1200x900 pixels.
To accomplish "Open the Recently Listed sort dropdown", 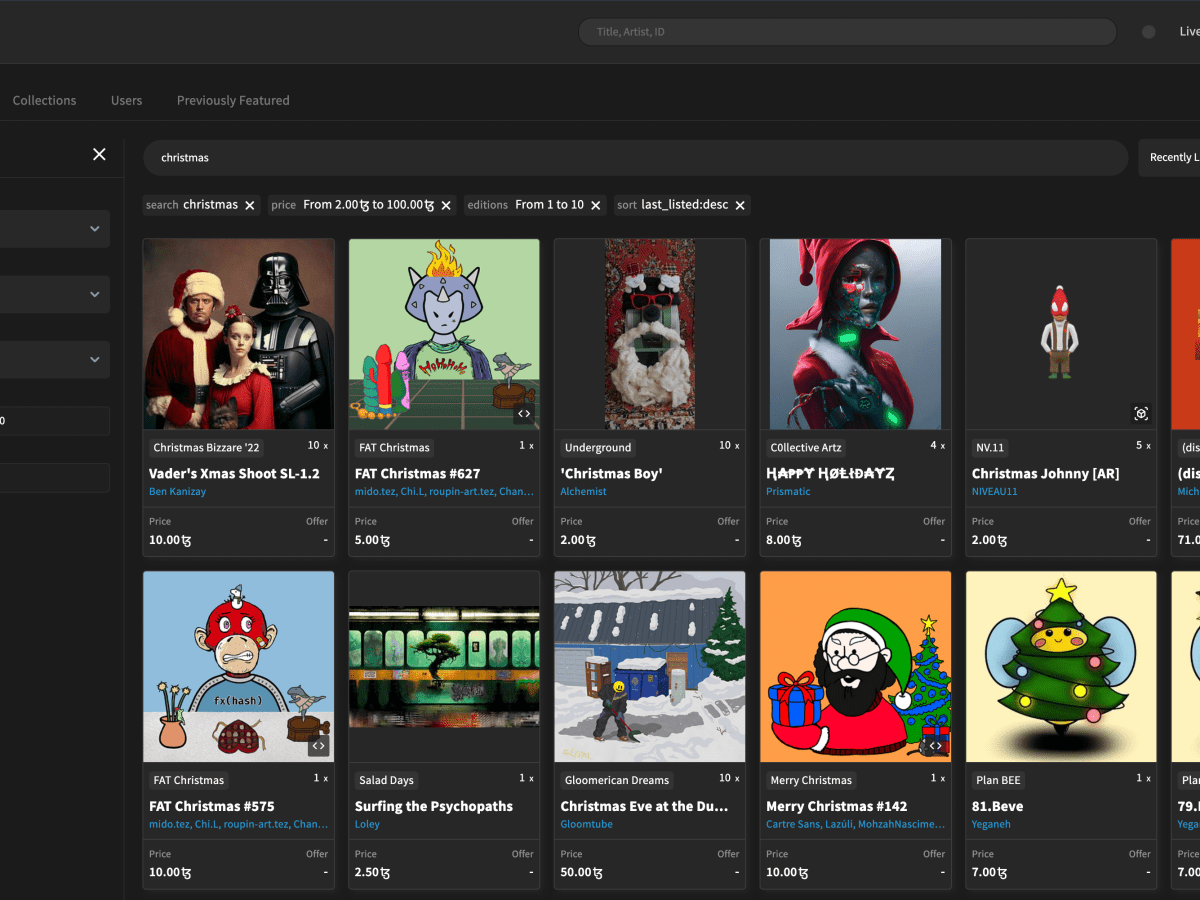I will 1170,158.
